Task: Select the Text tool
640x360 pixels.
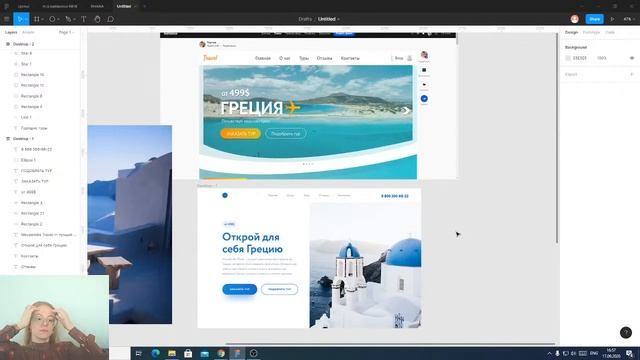Action: pyautogui.click(x=84, y=19)
